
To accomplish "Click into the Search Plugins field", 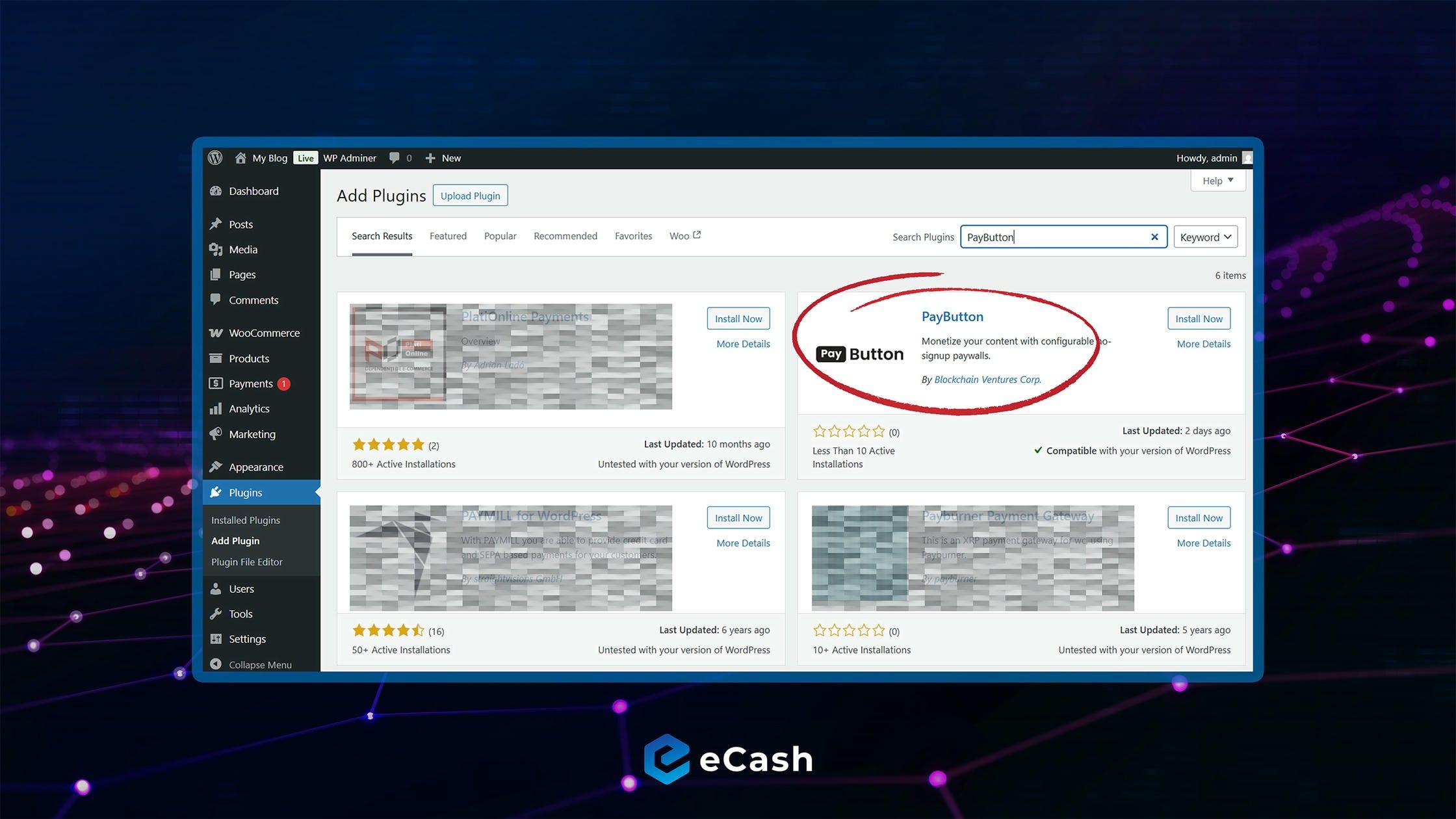I will [1053, 237].
